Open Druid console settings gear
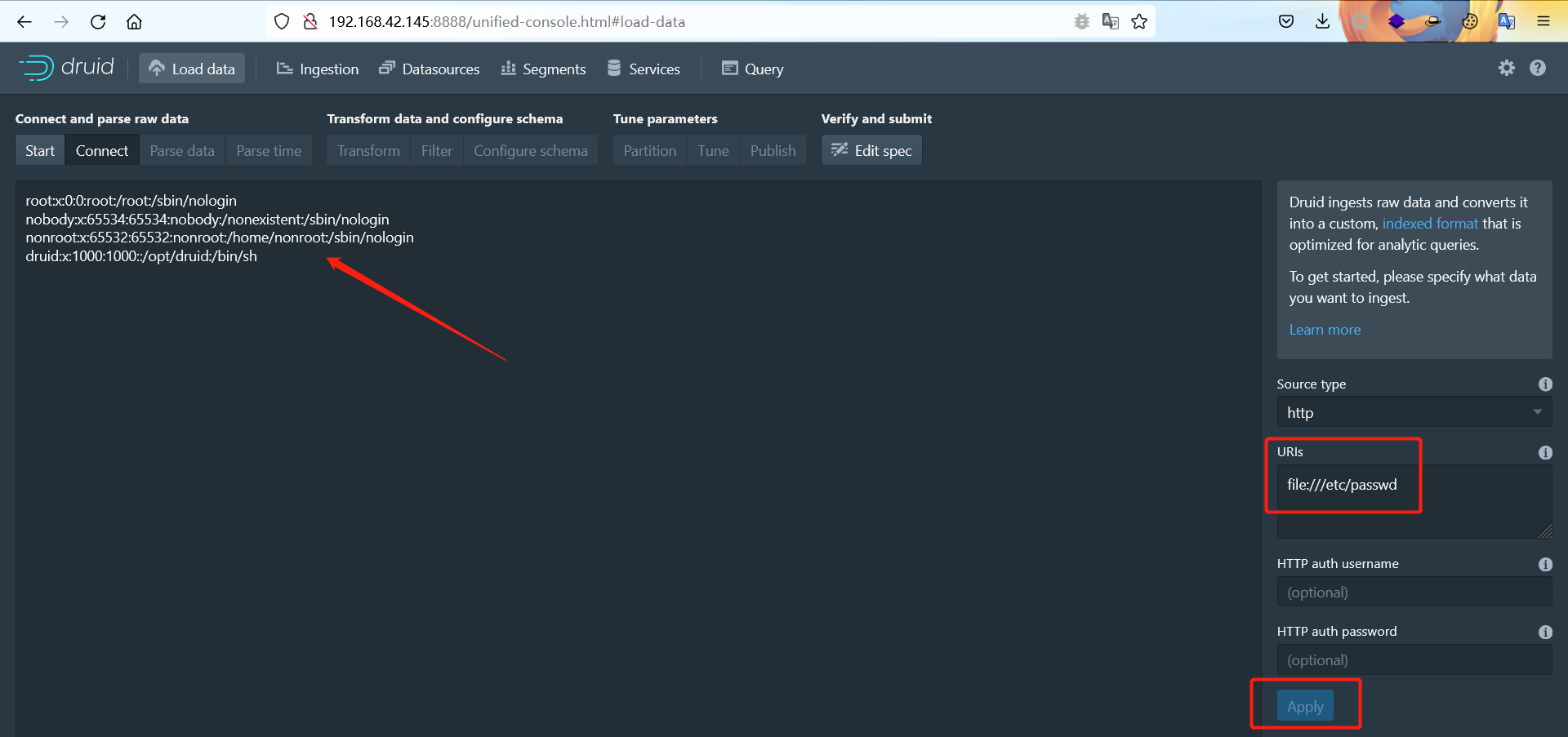 (1507, 68)
